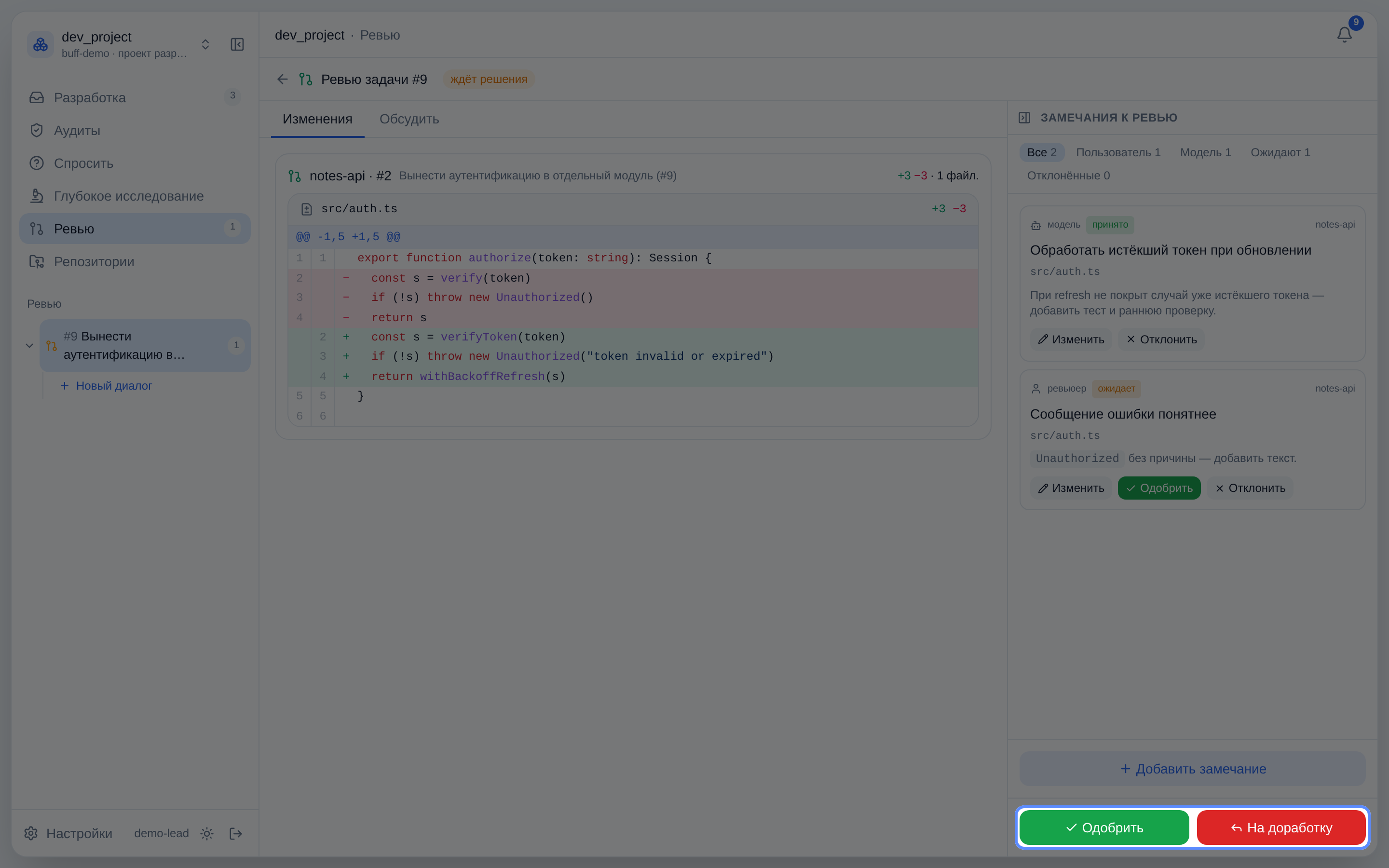Filter remarks by Модель 1
Image resolution: width=1389 pixels, height=868 pixels.
click(x=1205, y=152)
